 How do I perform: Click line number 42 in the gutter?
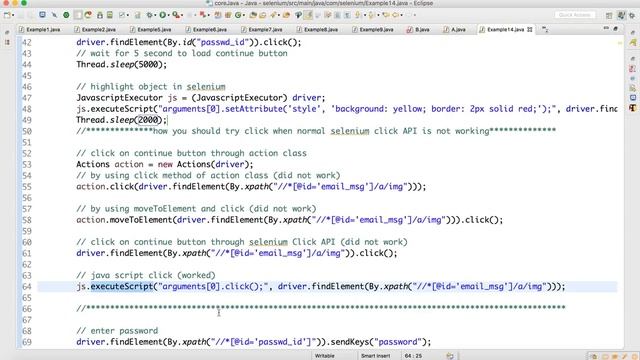(x=27, y=42)
